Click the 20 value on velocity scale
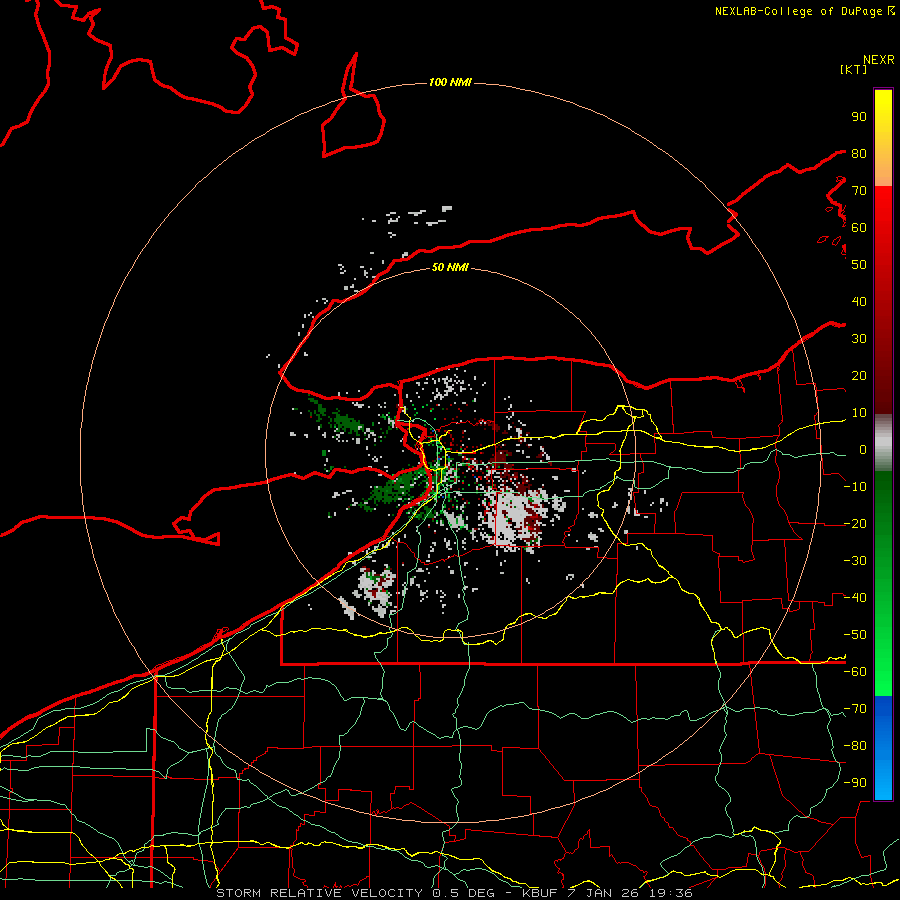Image resolution: width=900 pixels, height=900 pixels. (859, 376)
